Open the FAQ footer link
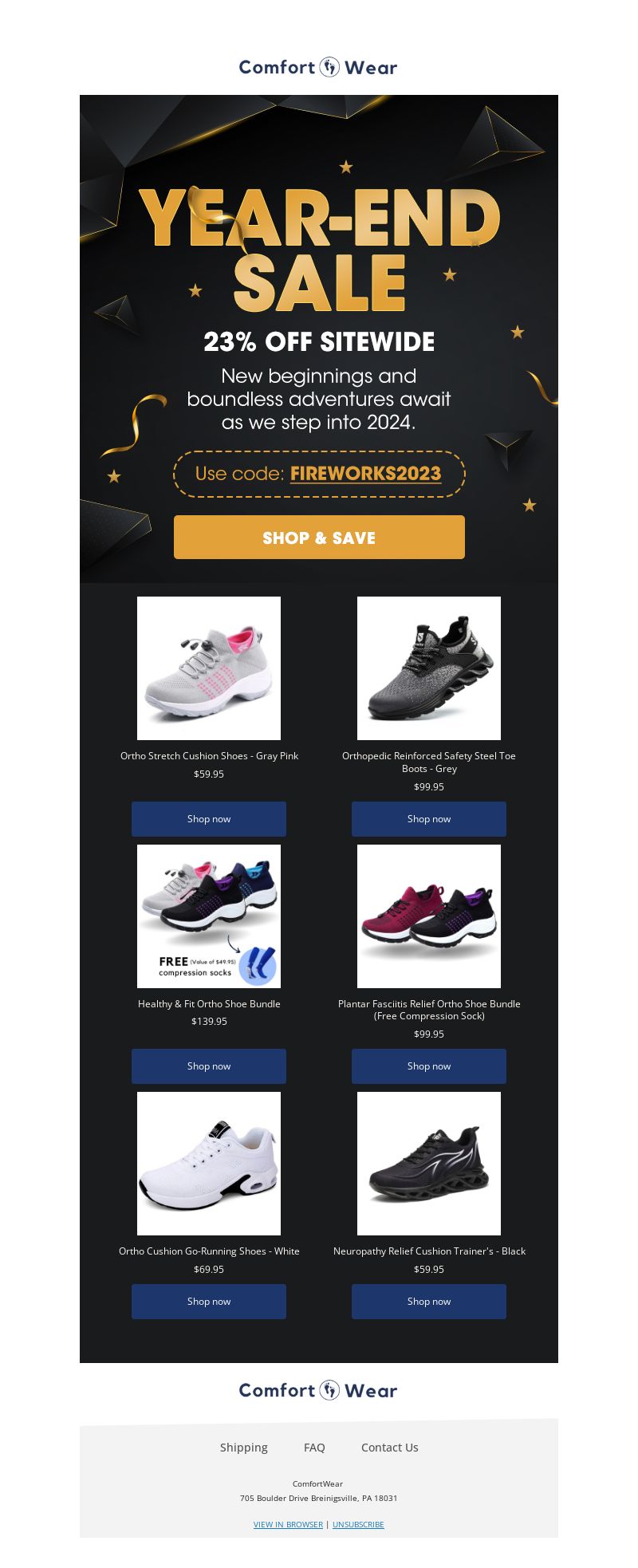This screenshot has width=638, height=1568. [x=314, y=1448]
